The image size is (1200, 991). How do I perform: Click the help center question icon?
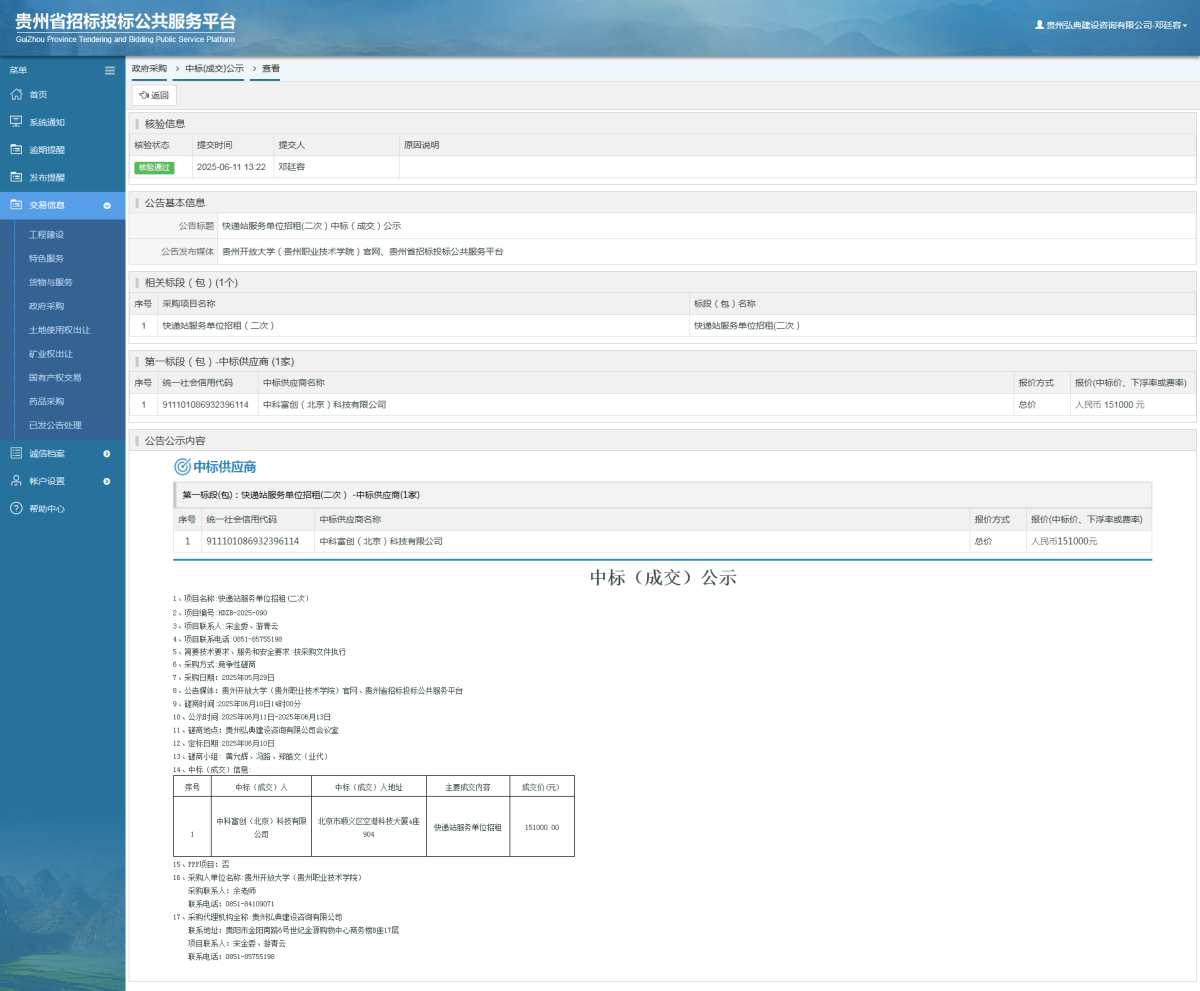(x=16, y=508)
